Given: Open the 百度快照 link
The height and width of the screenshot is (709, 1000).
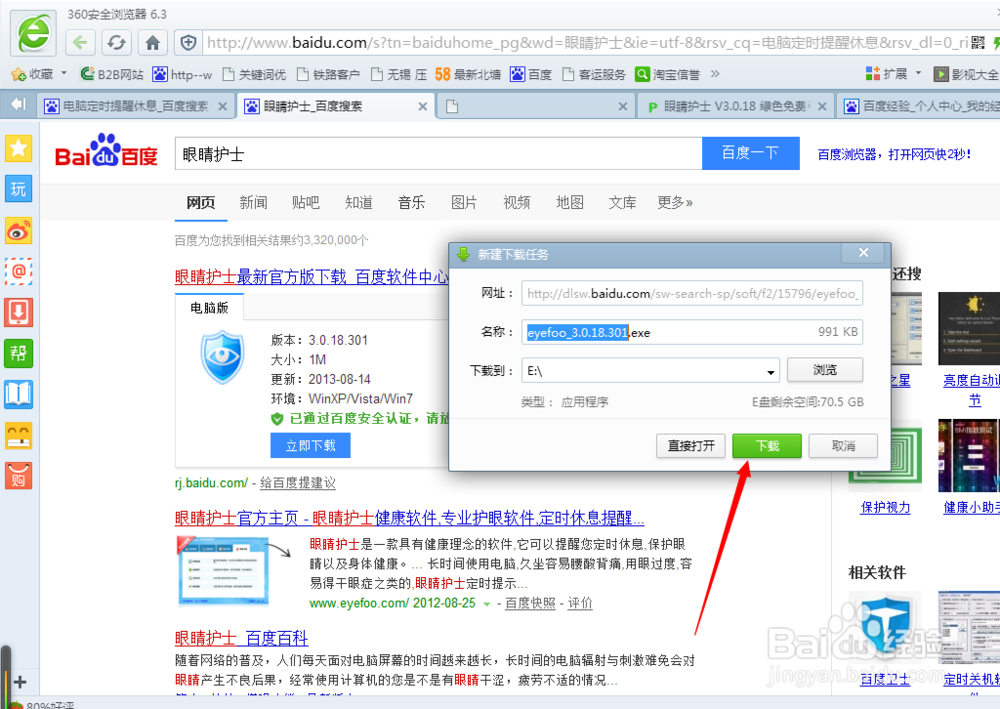Looking at the screenshot, I should [x=530, y=603].
